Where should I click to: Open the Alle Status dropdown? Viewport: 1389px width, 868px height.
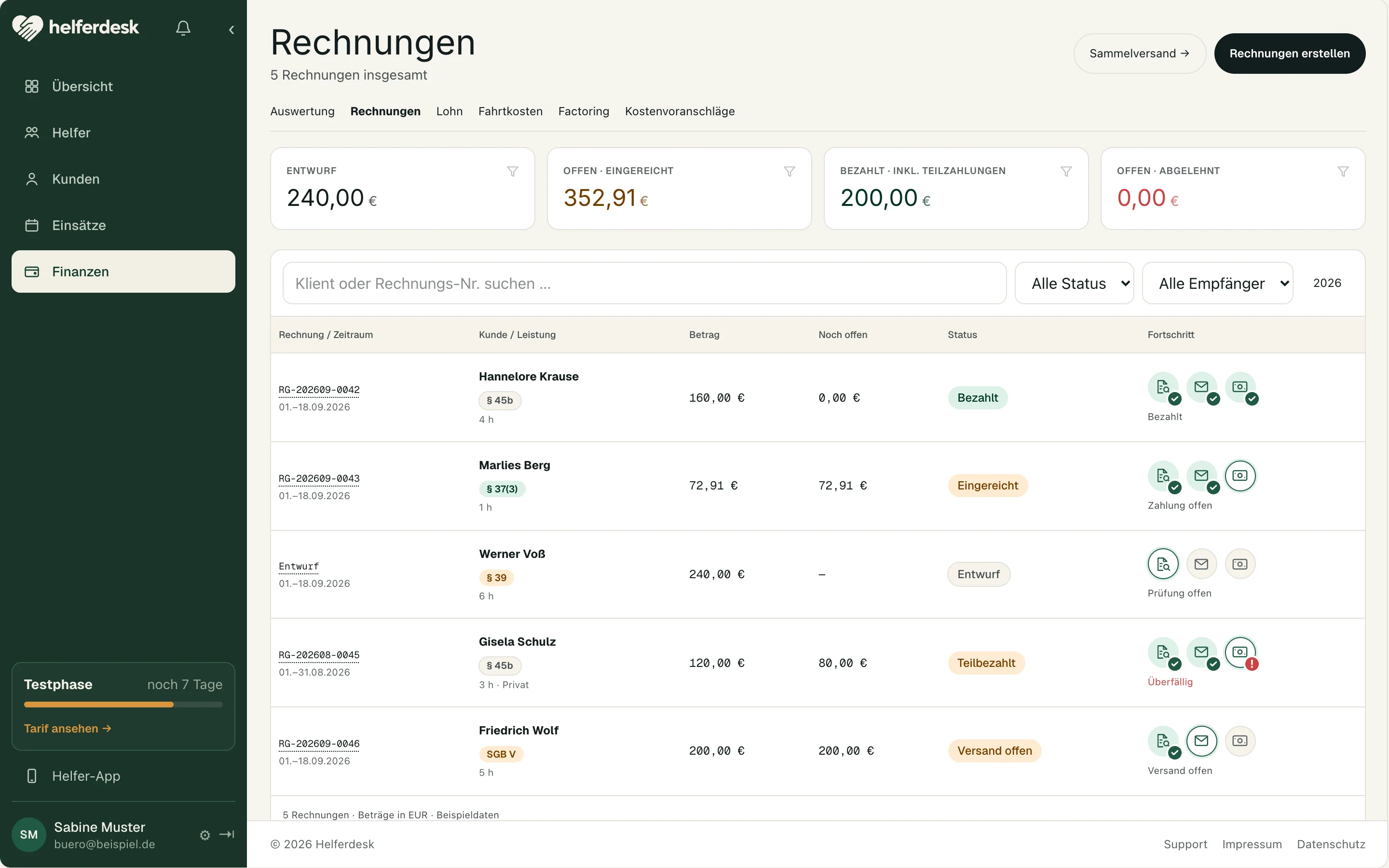tap(1074, 283)
